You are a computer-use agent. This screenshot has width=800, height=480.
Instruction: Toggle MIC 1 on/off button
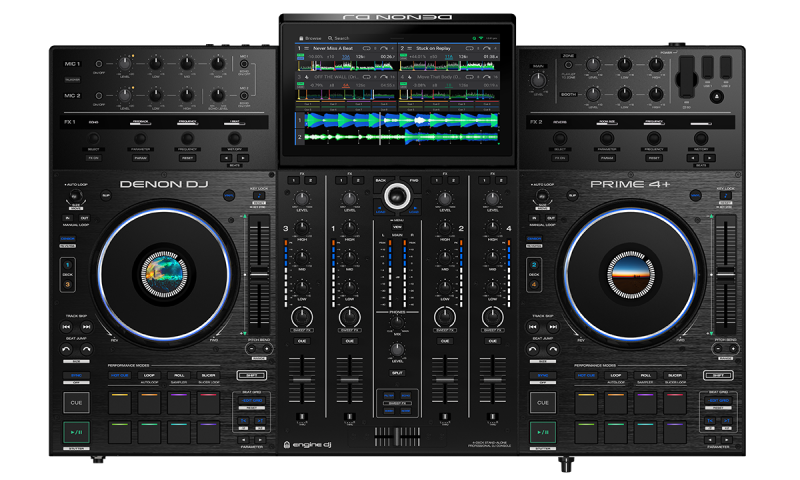[x=98, y=64]
